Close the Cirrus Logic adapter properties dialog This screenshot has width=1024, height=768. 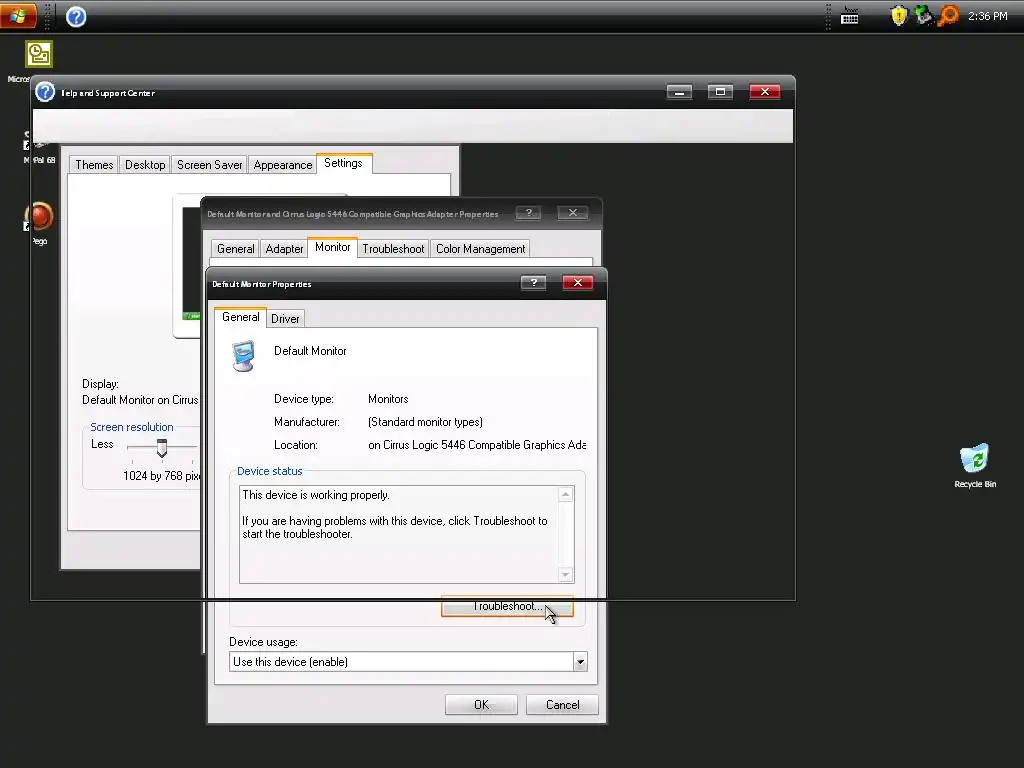click(573, 213)
